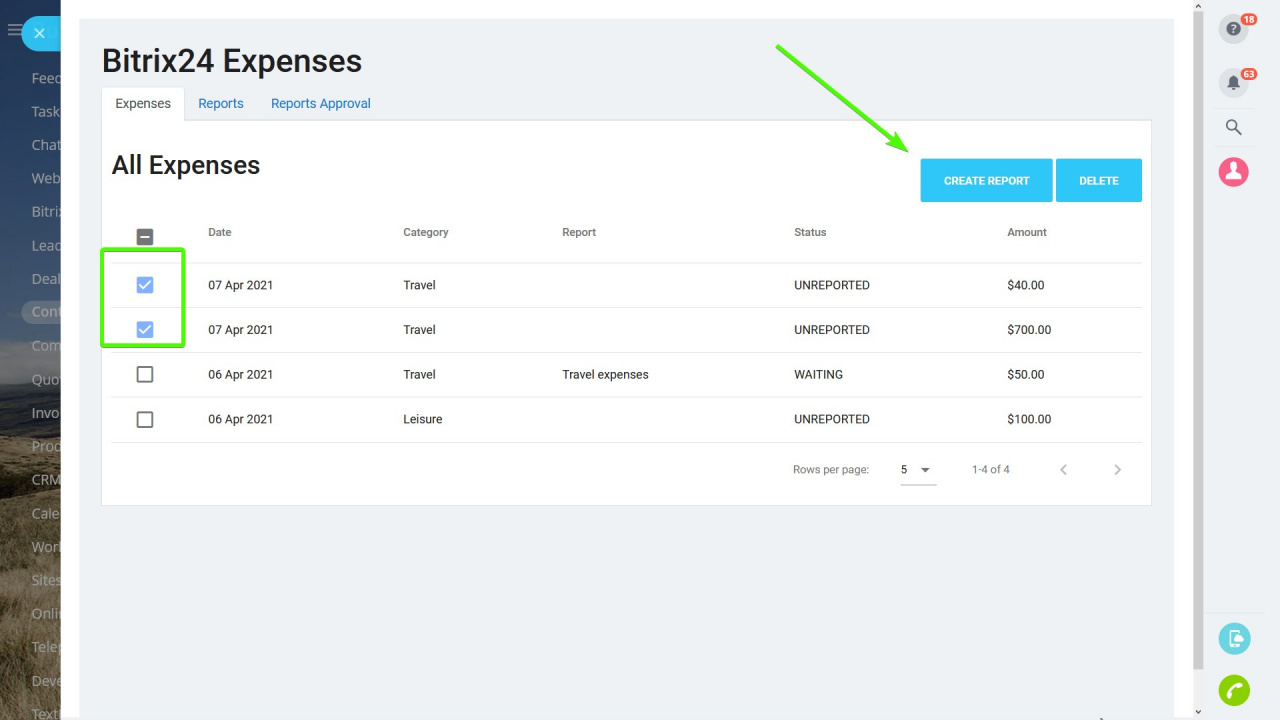Image resolution: width=1280 pixels, height=720 pixels.
Task: Click the Report column header
Action: coord(579,232)
